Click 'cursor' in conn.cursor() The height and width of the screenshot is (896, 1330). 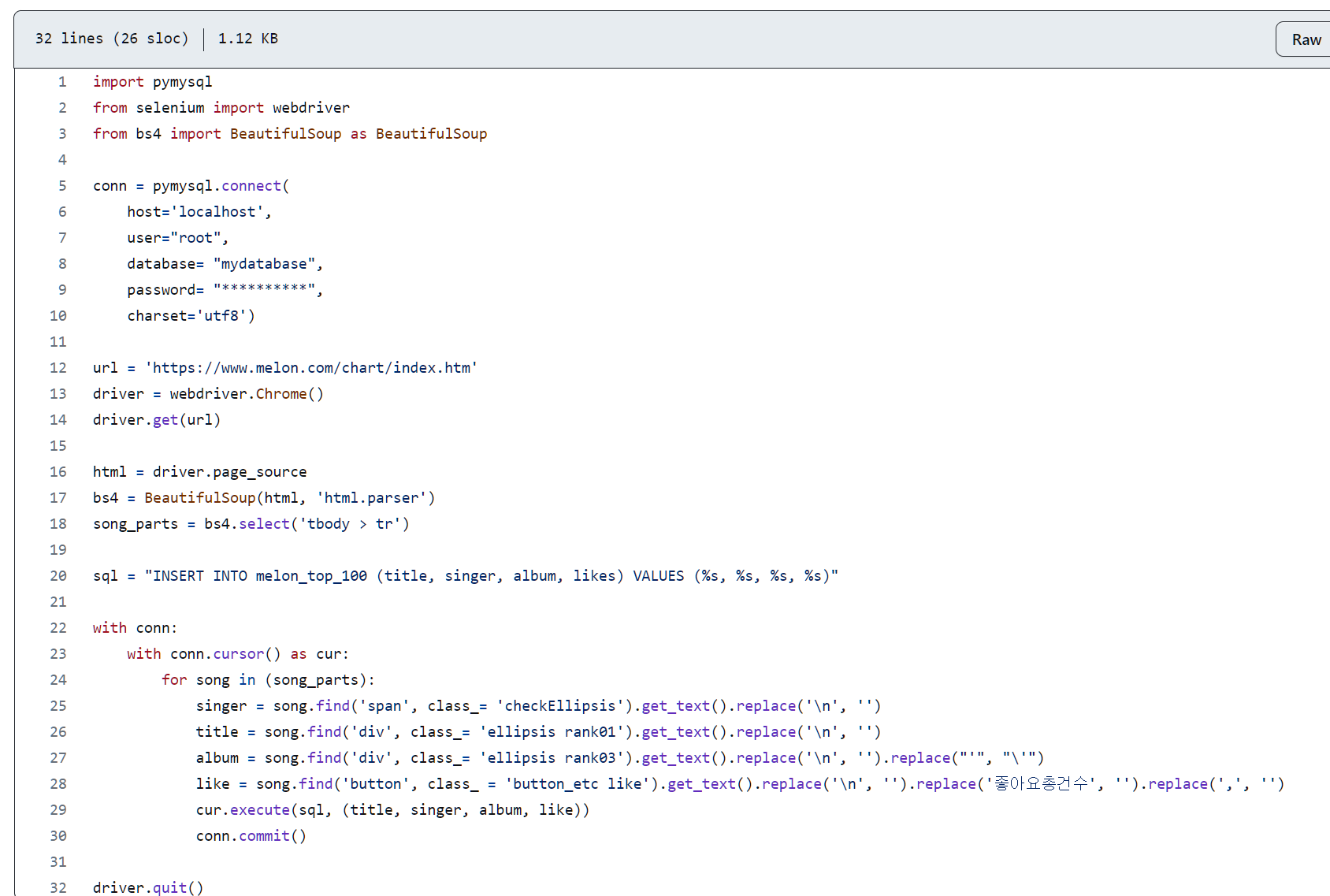pyautogui.click(x=239, y=654)
